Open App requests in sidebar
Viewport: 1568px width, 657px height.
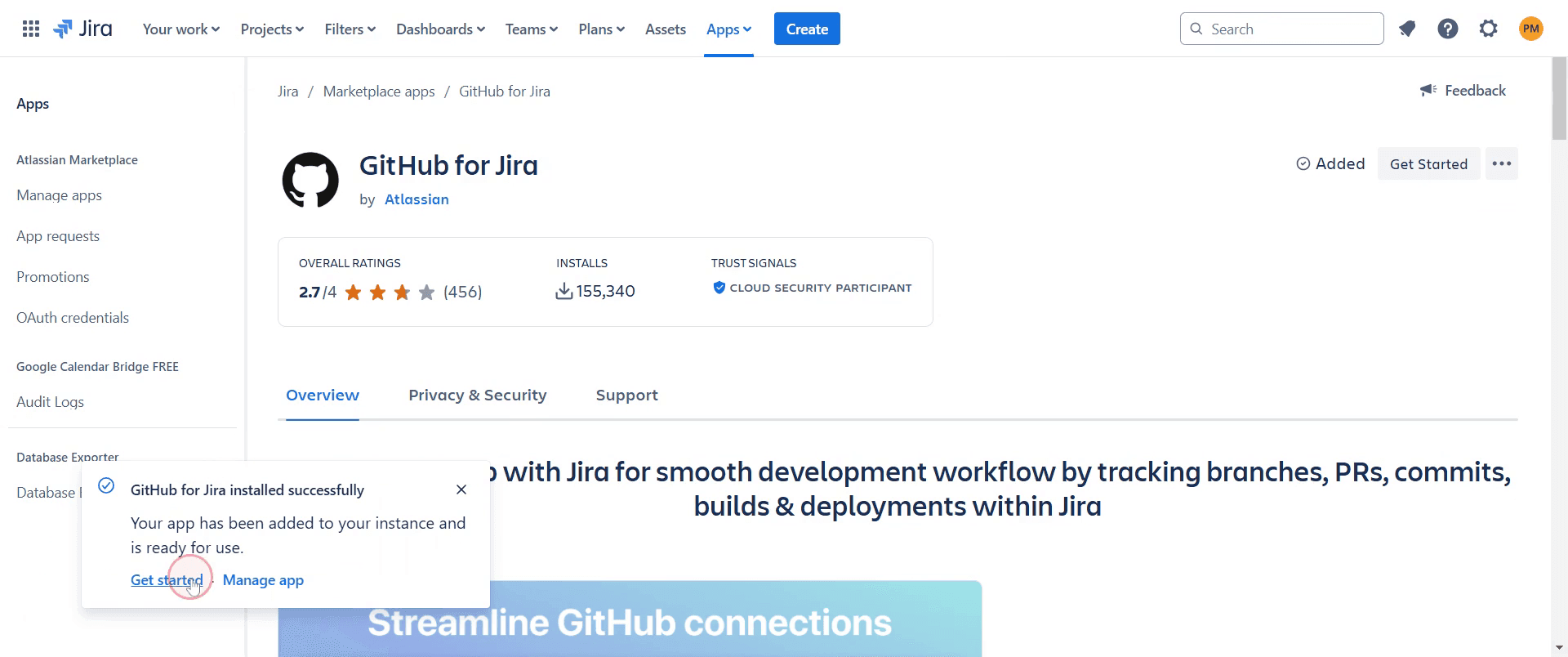58,236
